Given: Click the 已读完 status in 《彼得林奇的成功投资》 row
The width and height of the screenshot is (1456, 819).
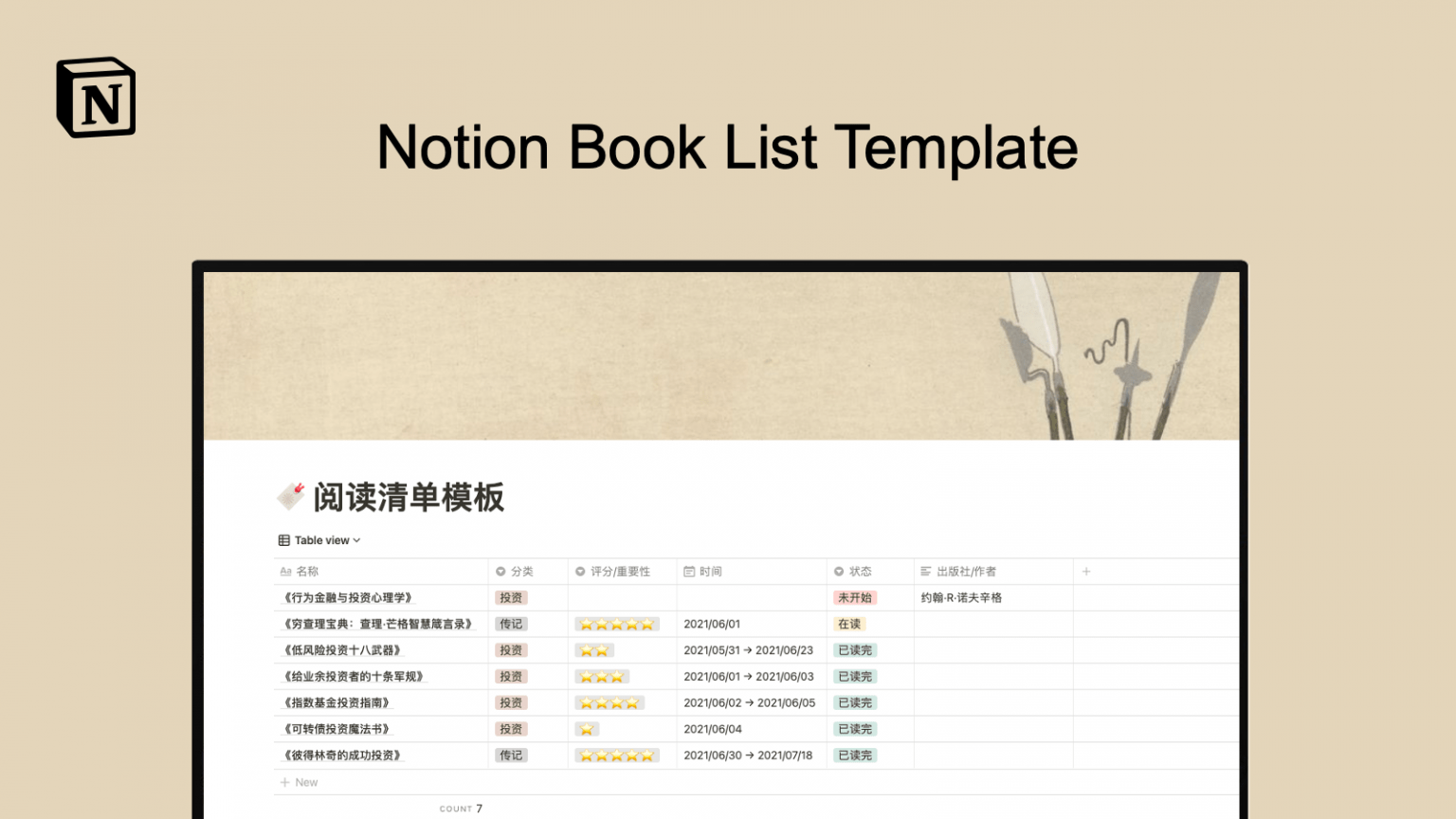Looking at the screenshot, I should pyautogui.click(x=855, y=755).
